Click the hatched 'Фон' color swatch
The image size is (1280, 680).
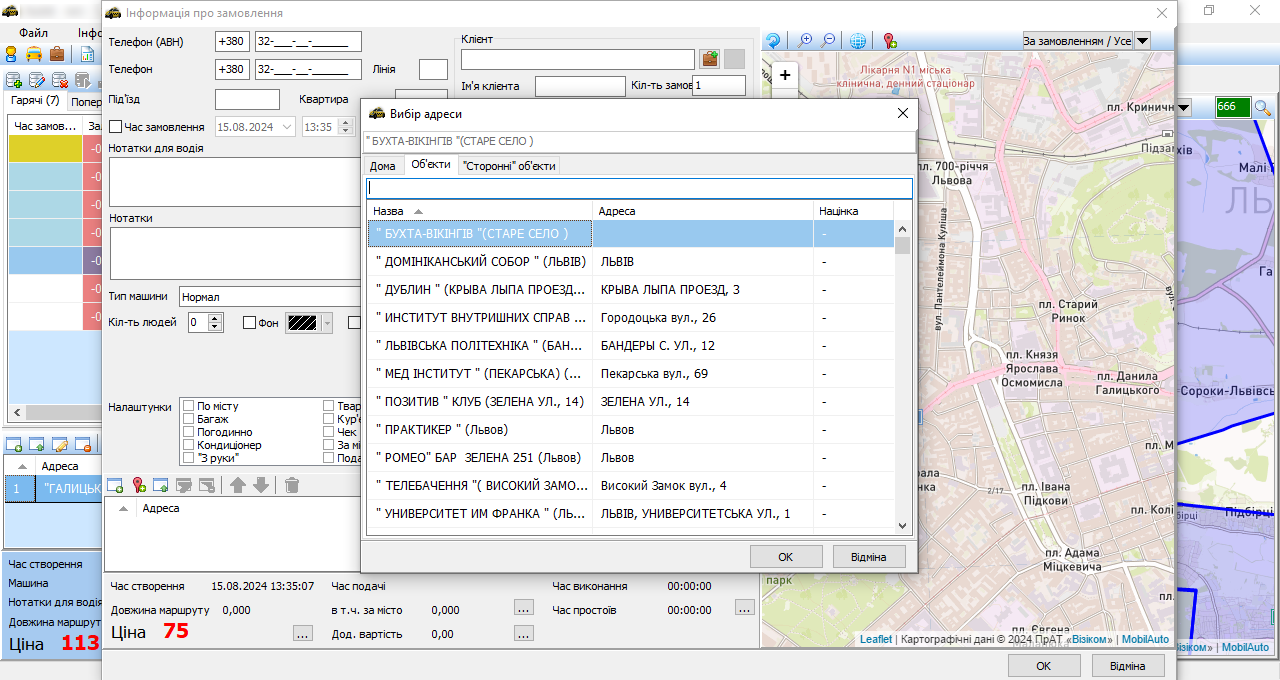(x=301, y=323)
